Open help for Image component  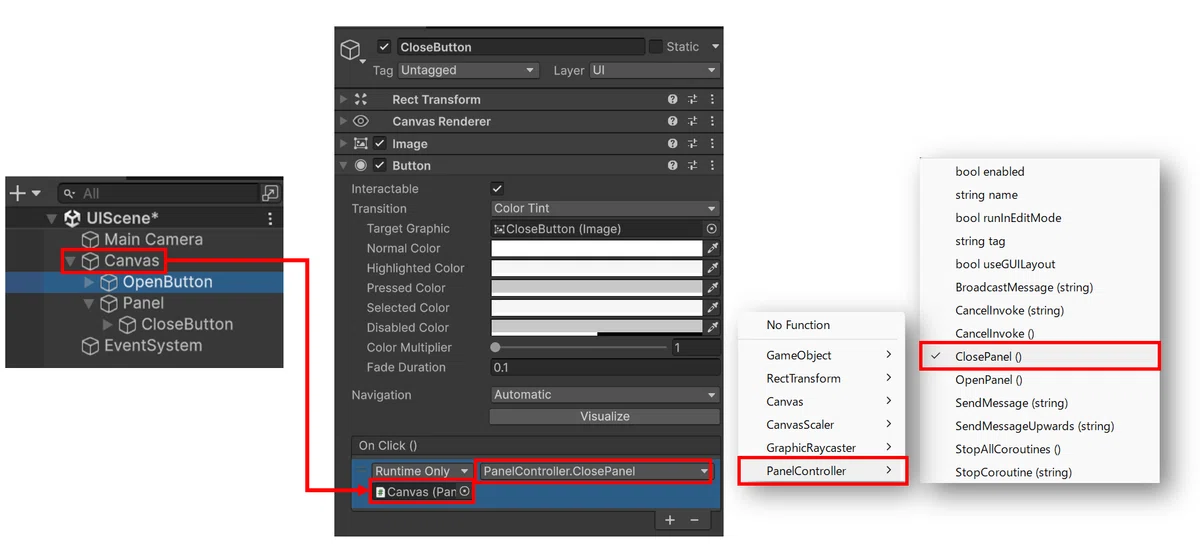pos(673,144)
